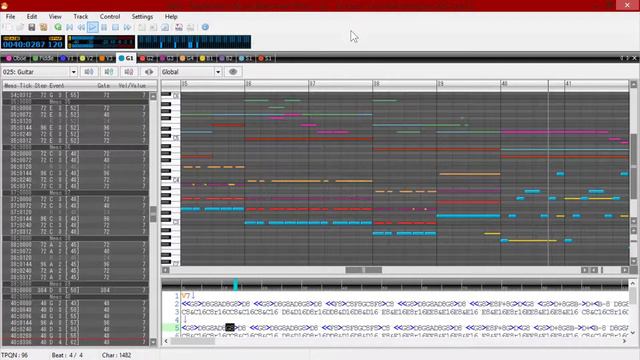Viewport: 640px width, 360px height.
Task: Select the B2 track tab
Action: pos(226,58)
